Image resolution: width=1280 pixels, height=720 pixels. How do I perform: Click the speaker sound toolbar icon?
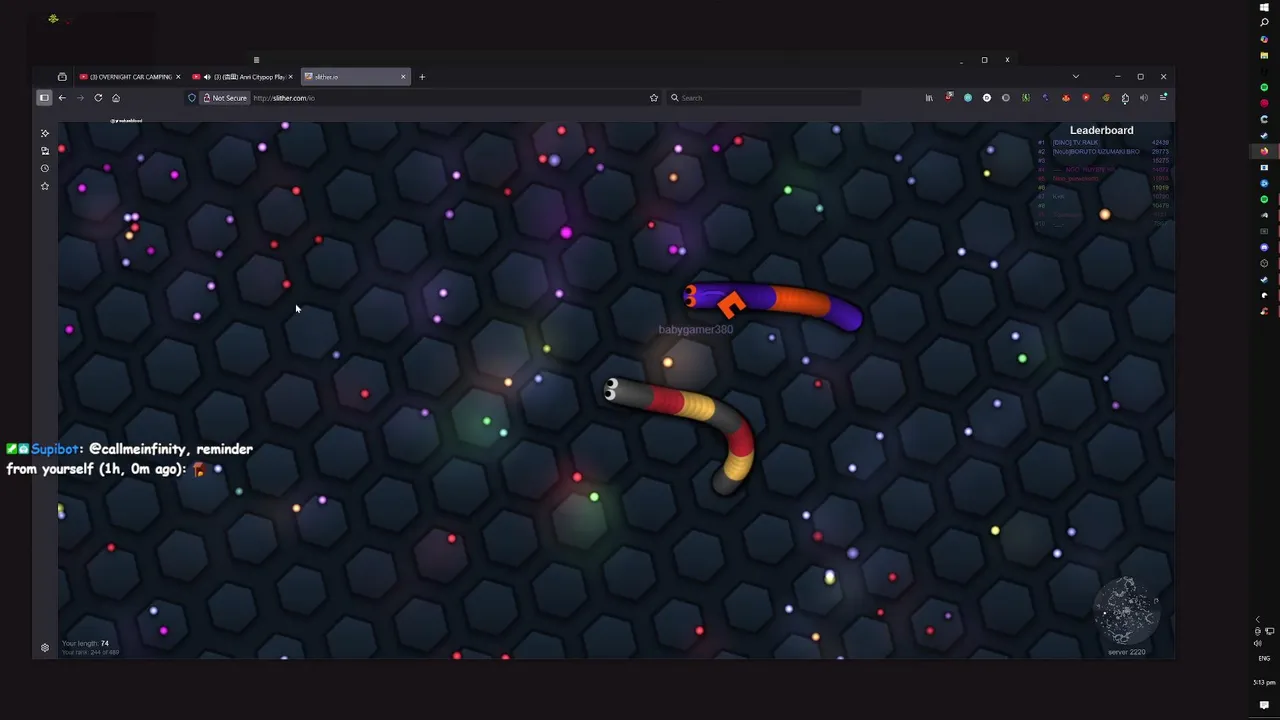click(x=1144, y=98)
